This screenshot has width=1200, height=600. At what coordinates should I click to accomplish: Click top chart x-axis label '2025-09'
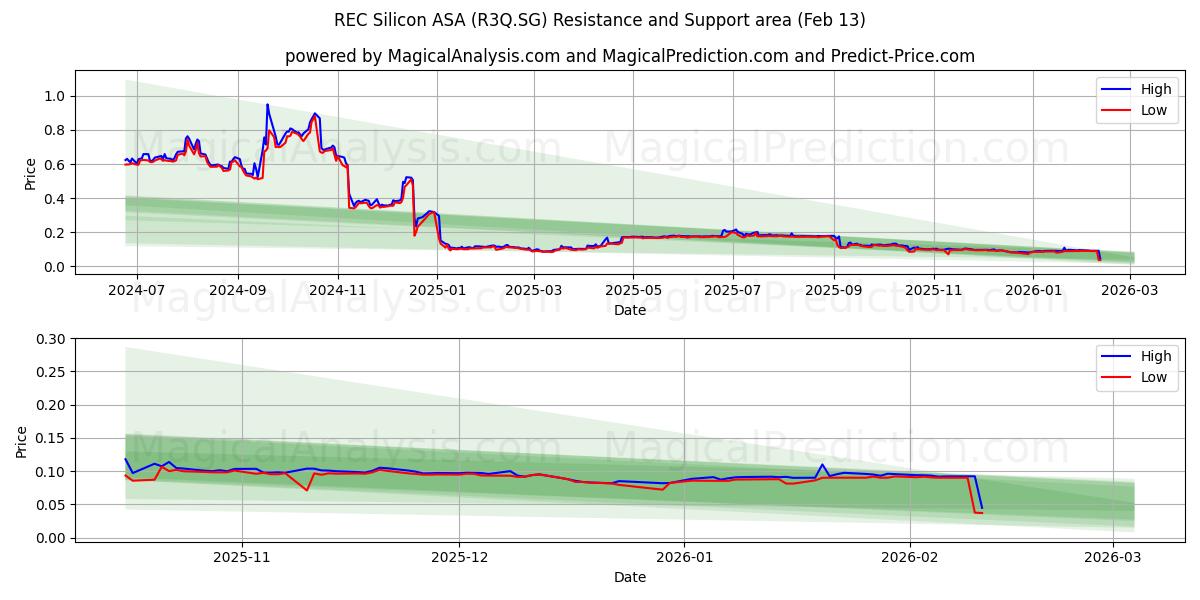point(834,290)
